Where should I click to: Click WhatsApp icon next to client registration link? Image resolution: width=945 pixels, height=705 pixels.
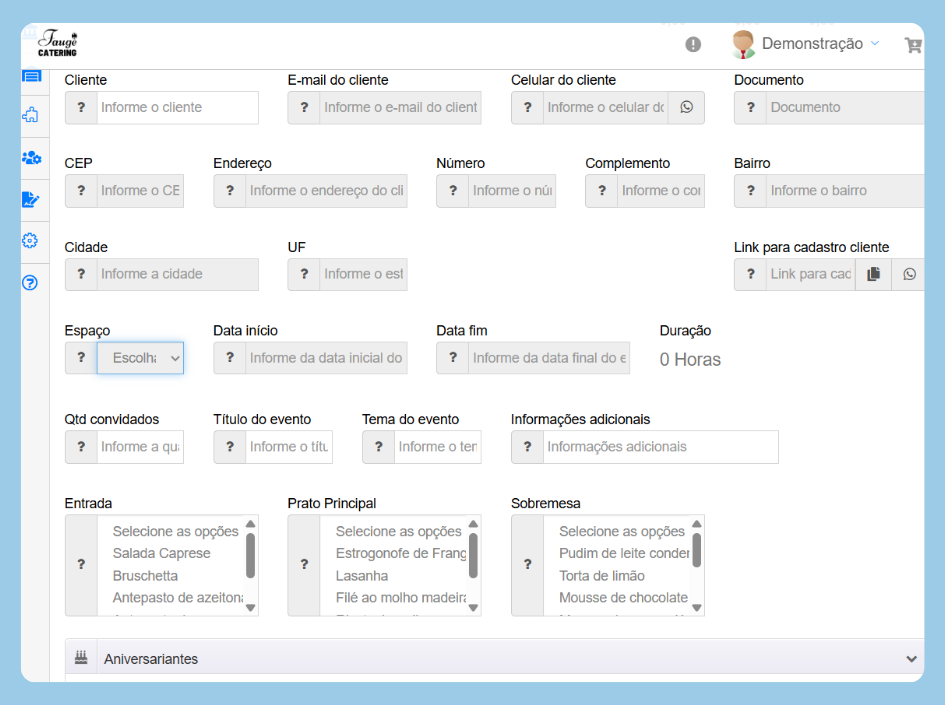(909, 274)
